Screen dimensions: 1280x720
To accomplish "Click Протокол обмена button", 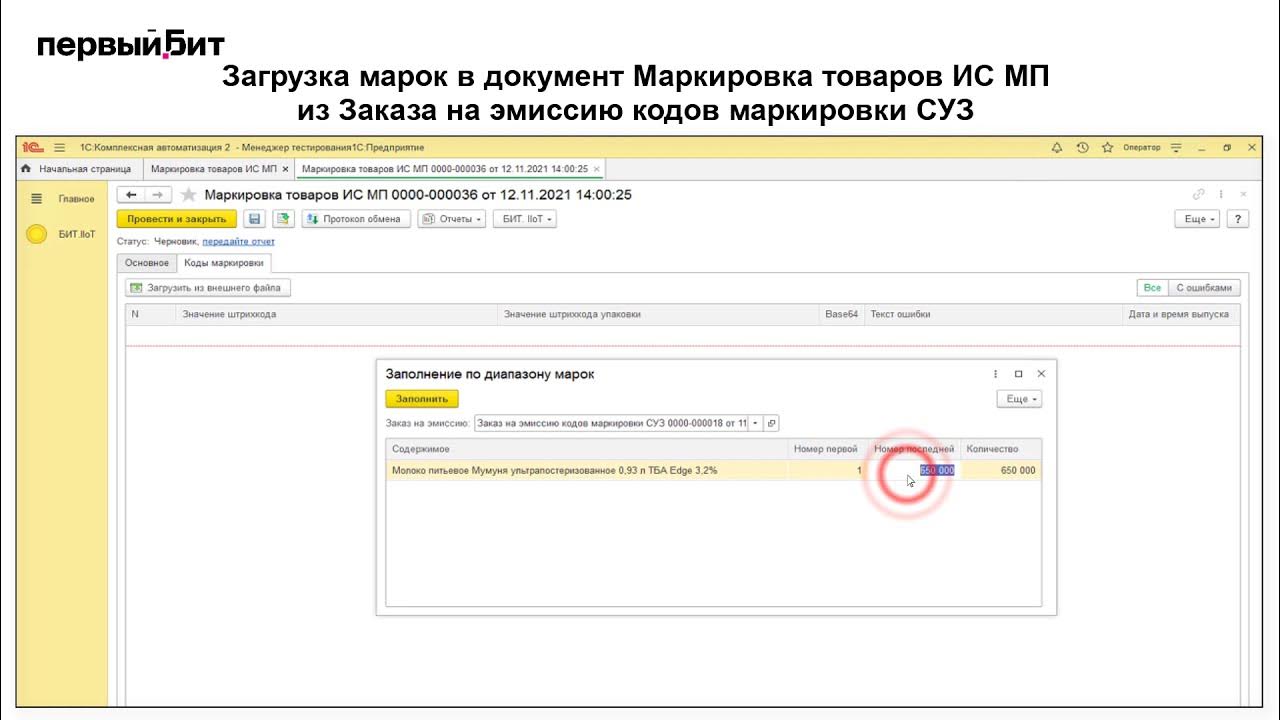I will (355, 219).
